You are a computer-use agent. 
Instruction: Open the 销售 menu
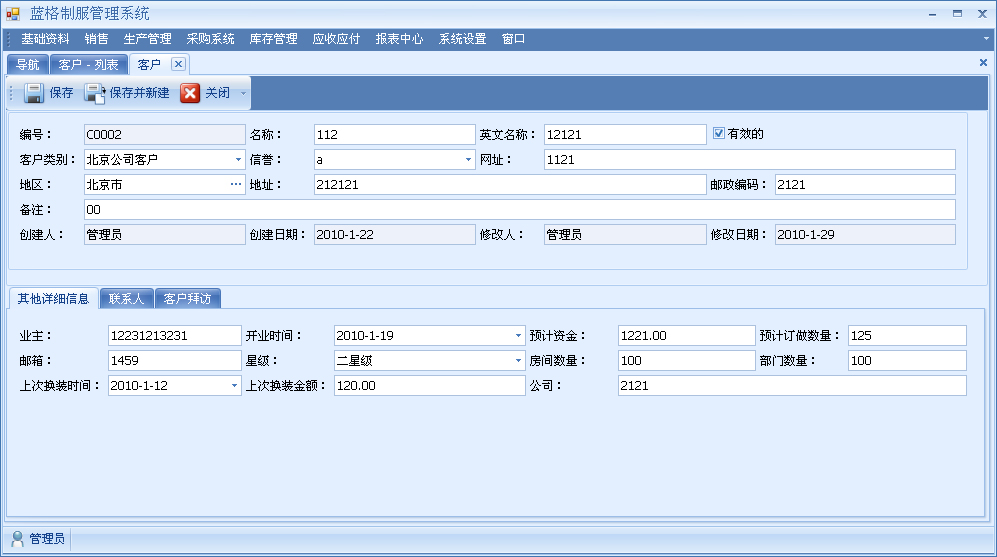point(97,39)
